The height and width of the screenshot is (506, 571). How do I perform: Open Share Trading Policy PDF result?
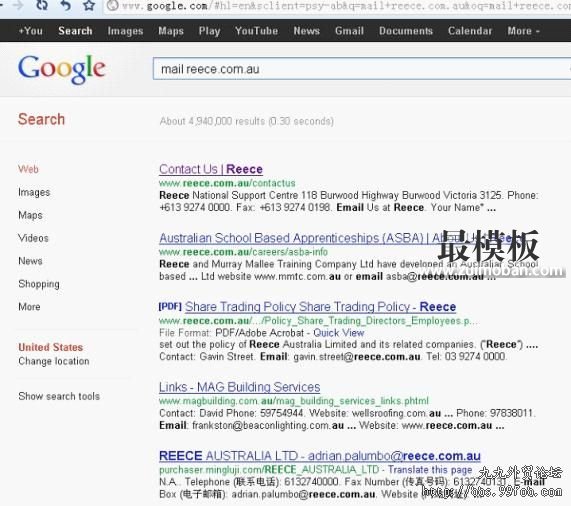point(320,307)
